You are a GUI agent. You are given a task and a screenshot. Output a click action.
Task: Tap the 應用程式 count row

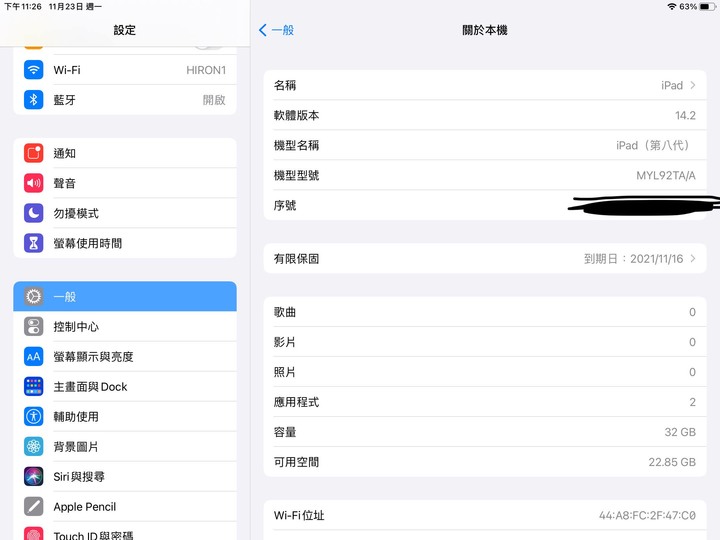[x=485, y=402]
